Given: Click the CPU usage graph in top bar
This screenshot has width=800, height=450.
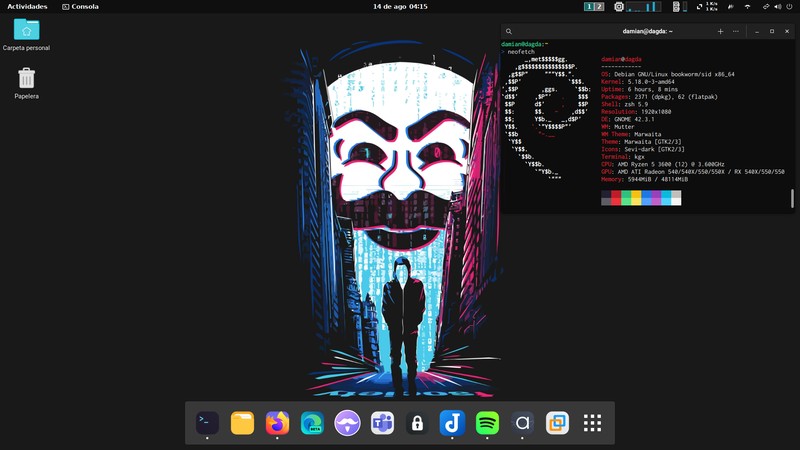Looking at the screenshot, I should [x=643, y=7].
